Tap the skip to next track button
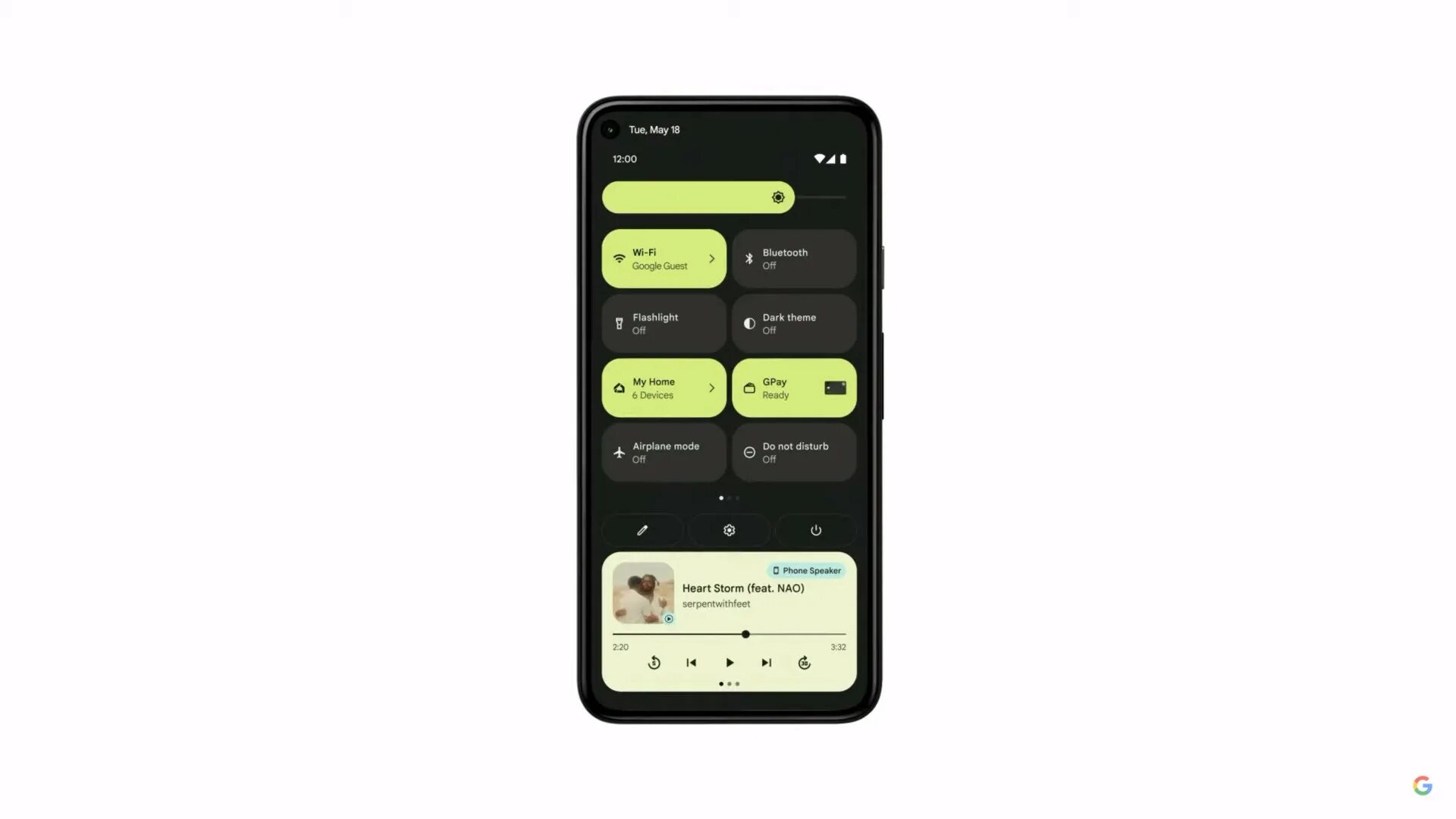The image size is (1456, 819). pyautogui.click(x=766, y=662)
